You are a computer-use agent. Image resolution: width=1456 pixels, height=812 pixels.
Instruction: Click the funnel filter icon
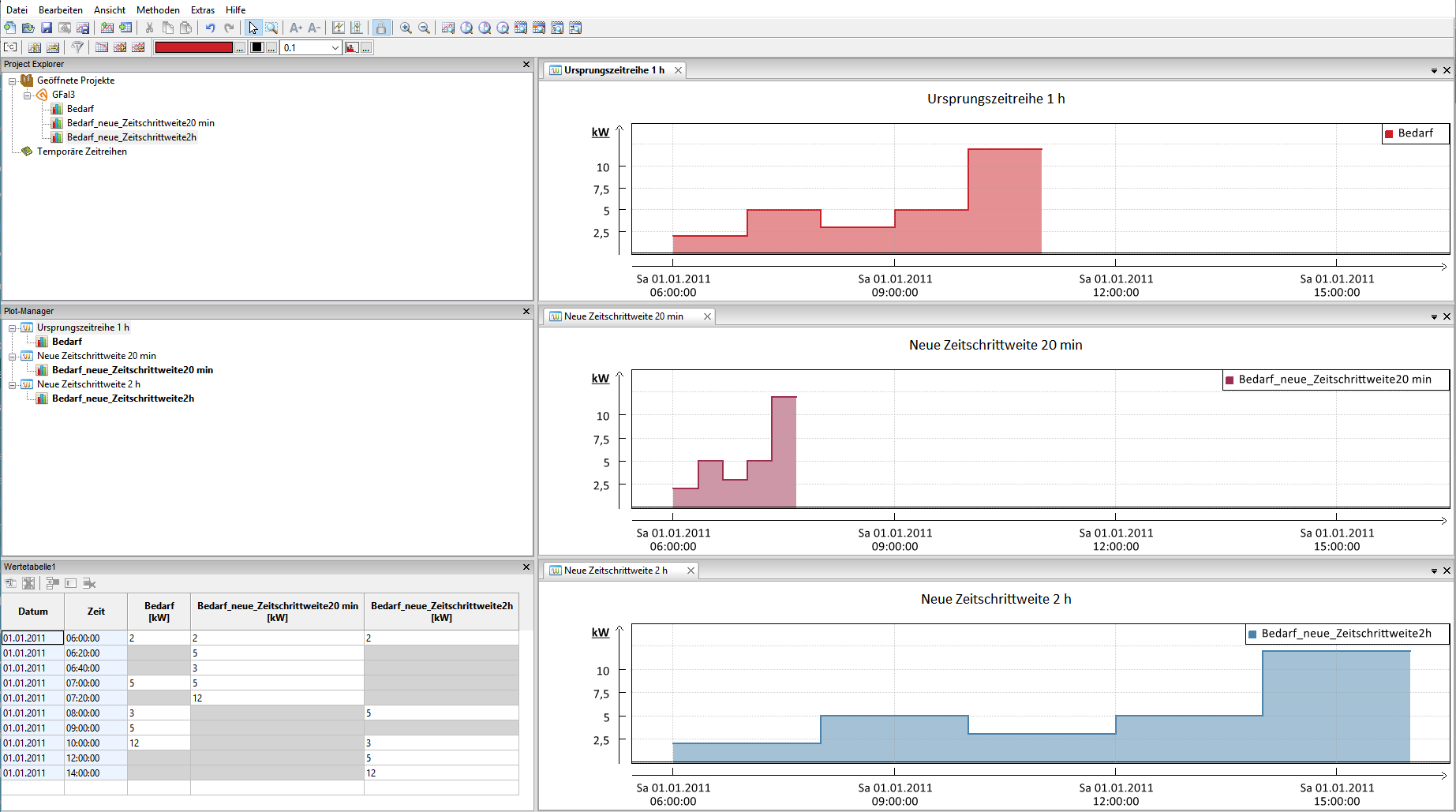[77, 47]
